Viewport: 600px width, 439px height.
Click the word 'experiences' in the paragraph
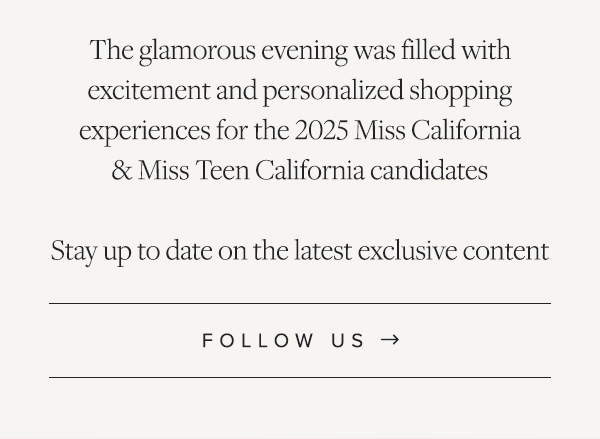click(145, 131)
